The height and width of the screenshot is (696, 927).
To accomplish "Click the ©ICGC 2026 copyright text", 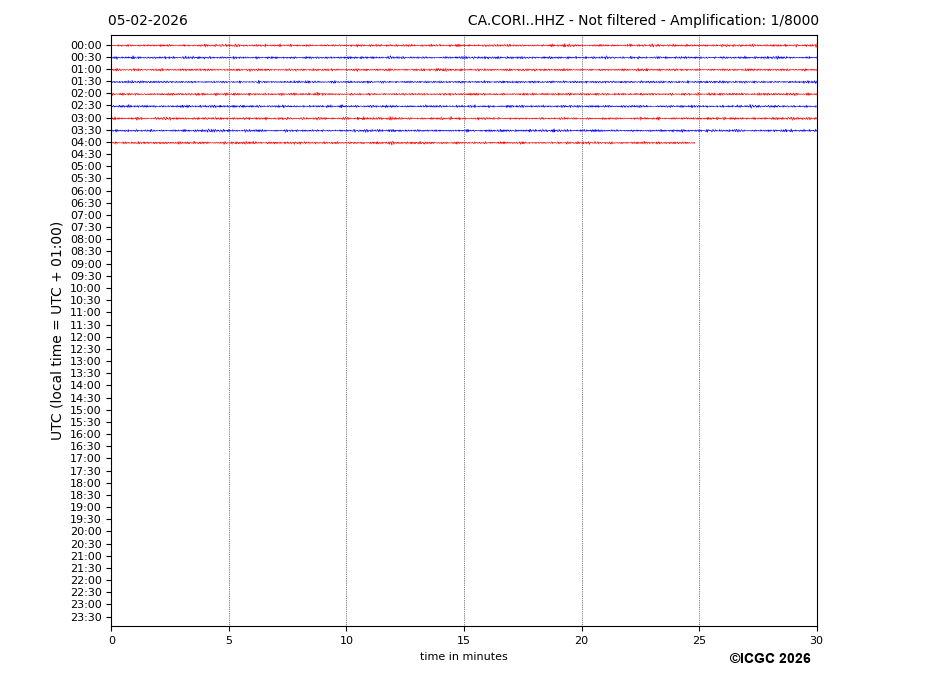I will (x=769, y=659).
